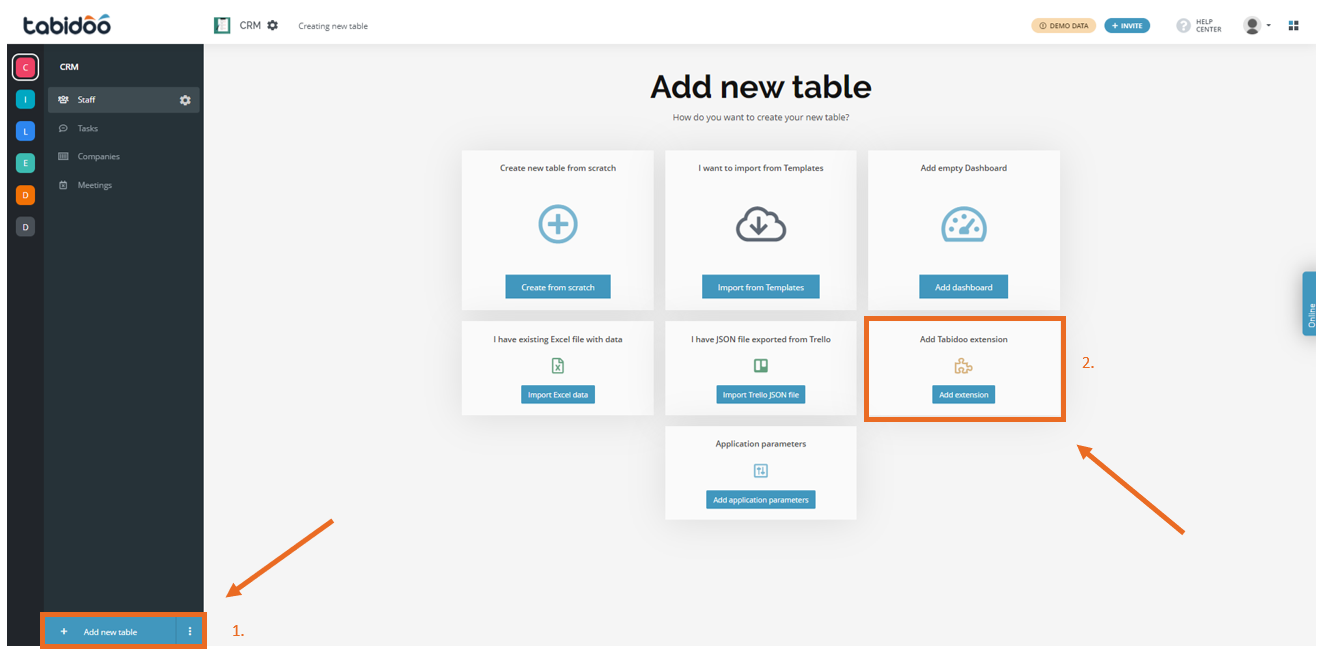
Task: Click the plus circle icon for new table
Action: [558, 225]
